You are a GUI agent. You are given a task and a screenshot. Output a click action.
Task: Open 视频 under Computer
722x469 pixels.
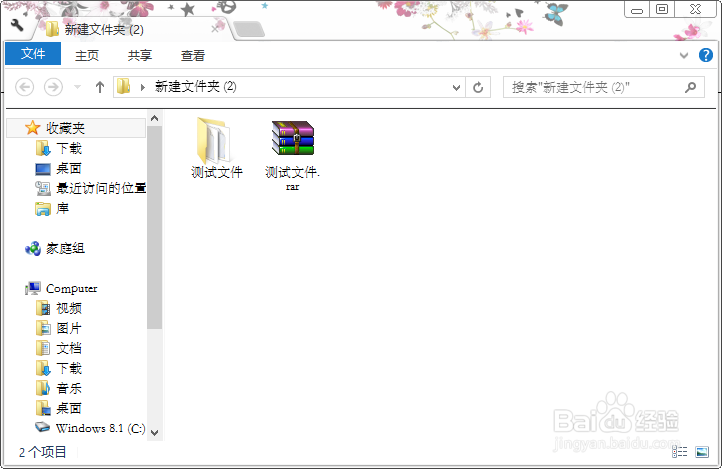coord(69,308)
